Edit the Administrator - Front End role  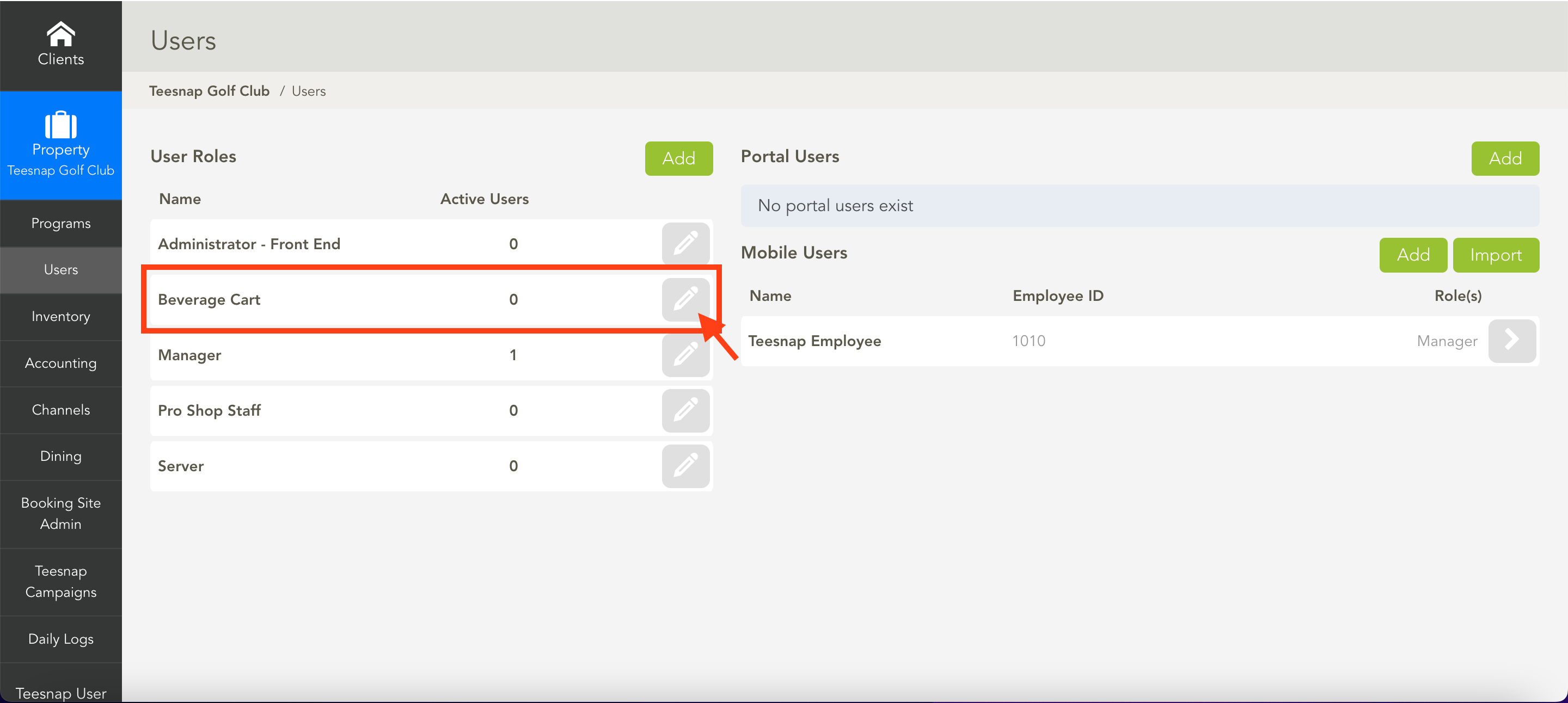(685, 243)
